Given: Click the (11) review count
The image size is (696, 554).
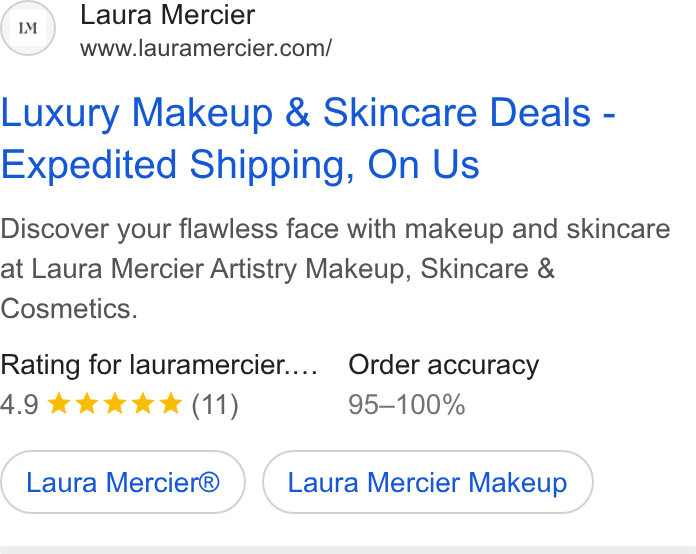Looking at the screenshot, I should [215, 404].
